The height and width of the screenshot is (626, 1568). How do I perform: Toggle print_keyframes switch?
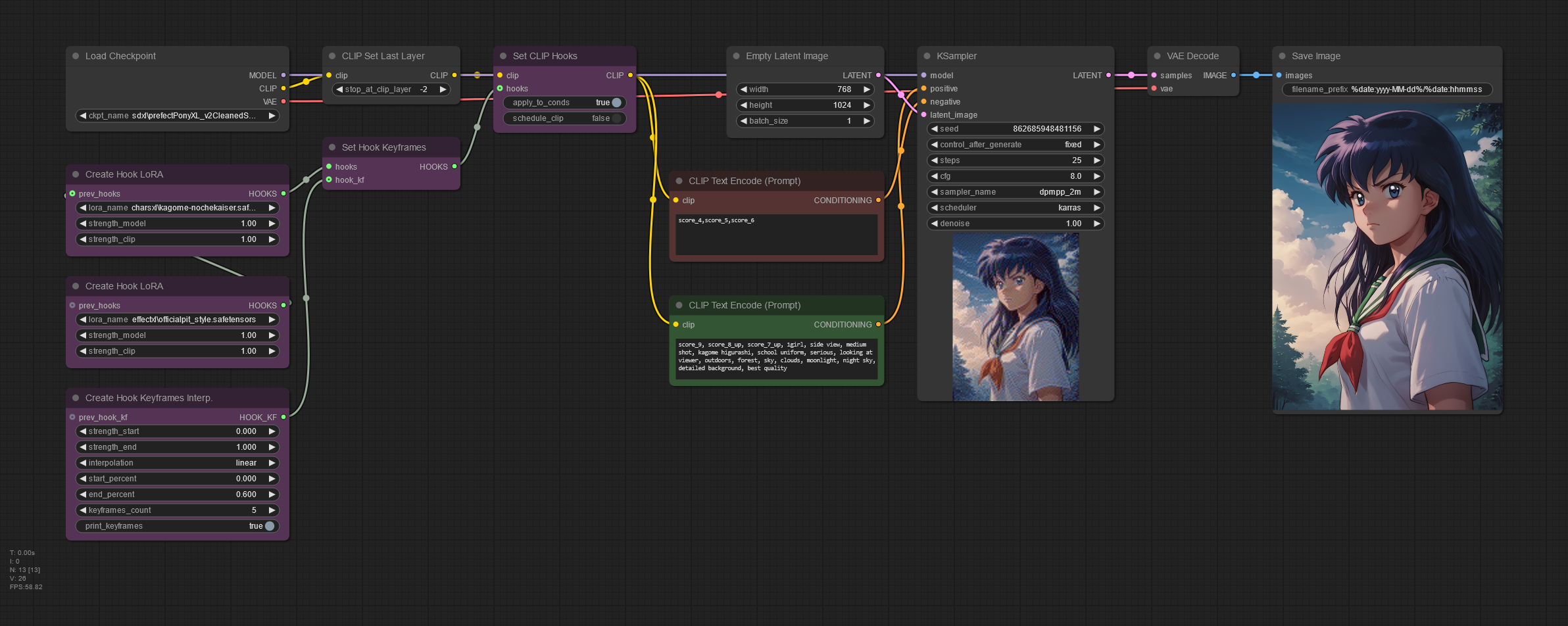click(x=178, y=526)
